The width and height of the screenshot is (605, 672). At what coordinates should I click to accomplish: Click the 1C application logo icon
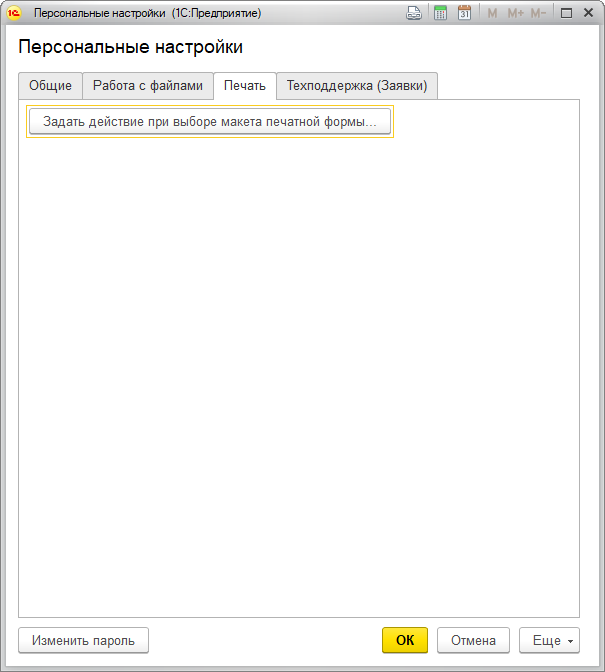13,13
